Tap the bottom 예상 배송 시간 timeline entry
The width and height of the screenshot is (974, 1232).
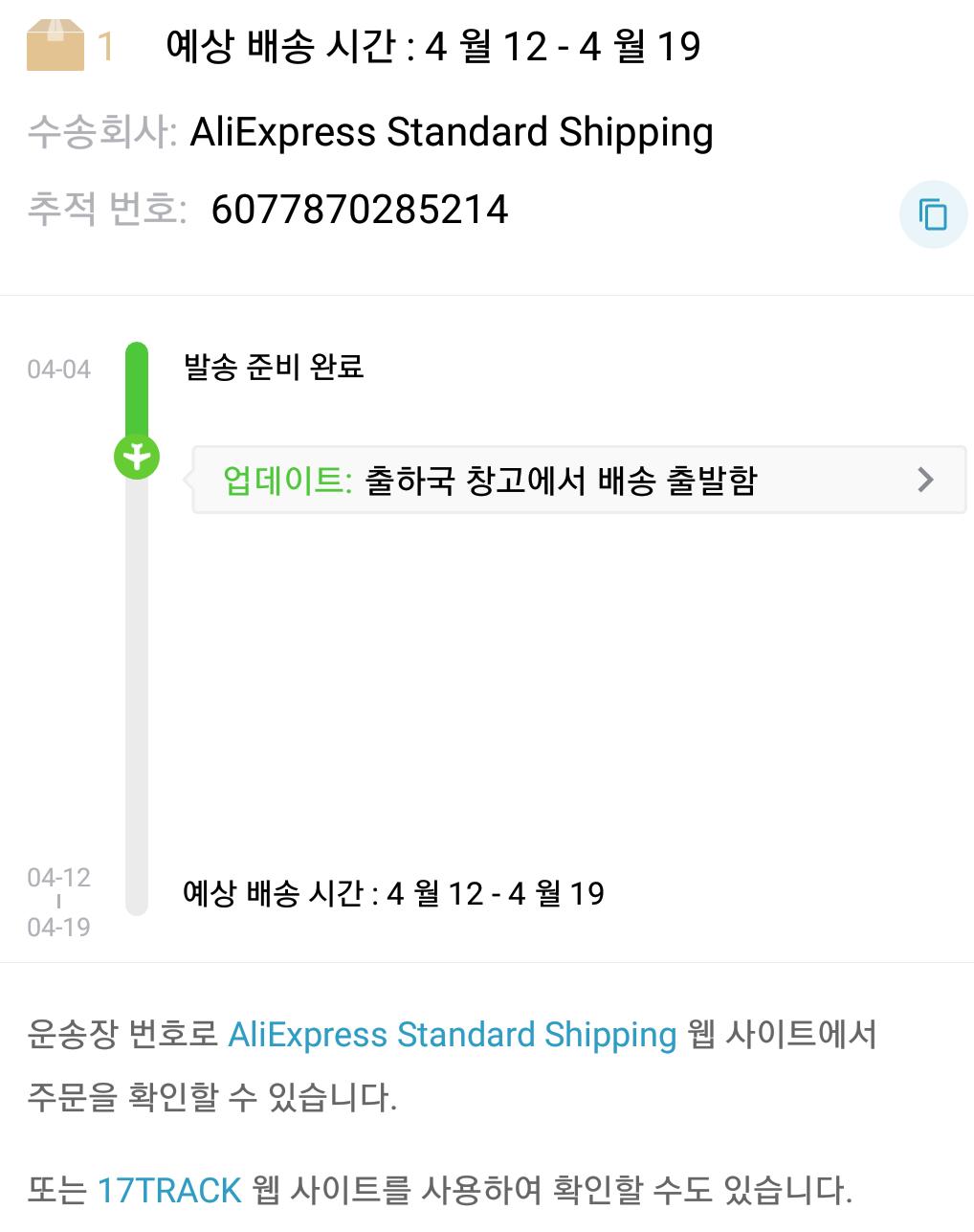pyautogui.click(x=393, y=894)
